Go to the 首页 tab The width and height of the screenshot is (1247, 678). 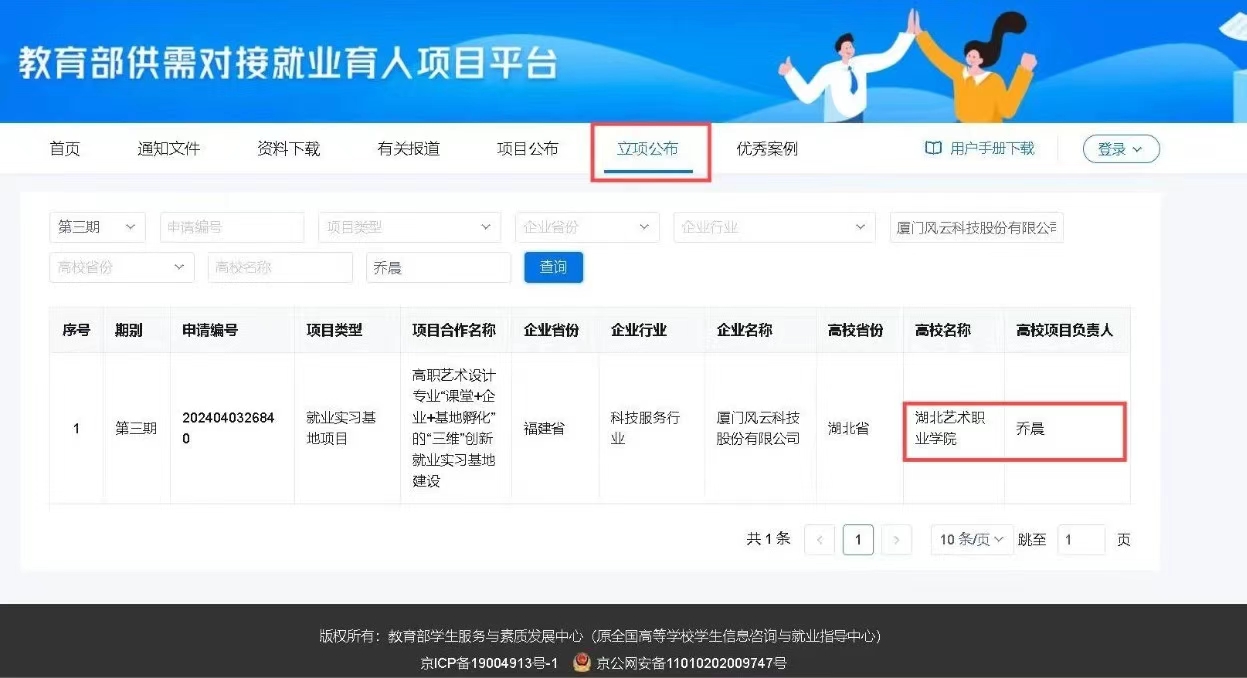(x=65, y=149)
